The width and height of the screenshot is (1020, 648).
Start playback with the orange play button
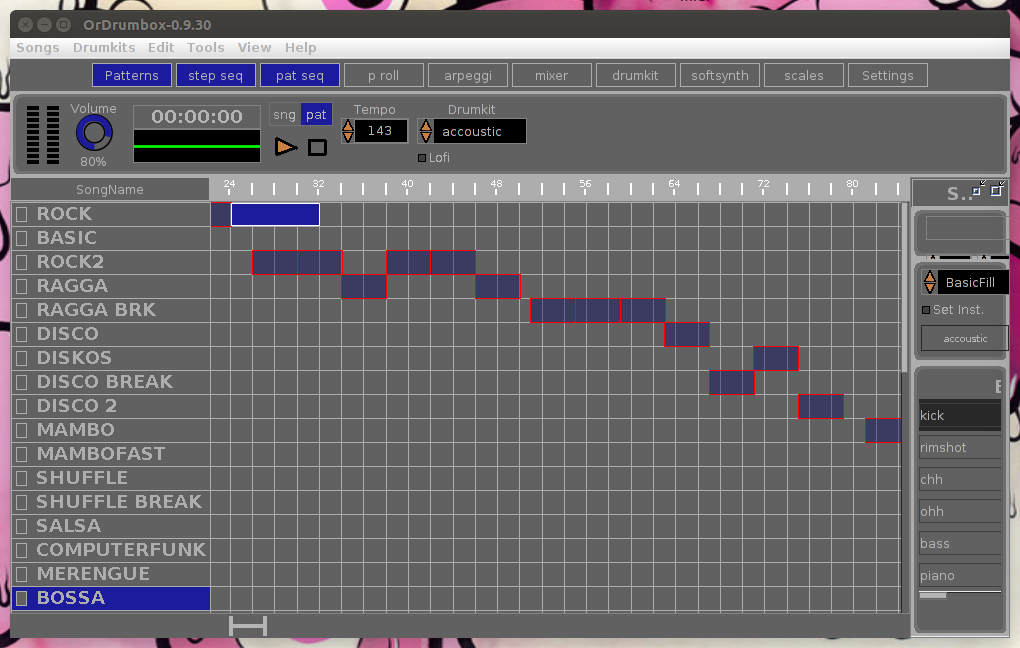pyautogui.click(x=286, y=147)
